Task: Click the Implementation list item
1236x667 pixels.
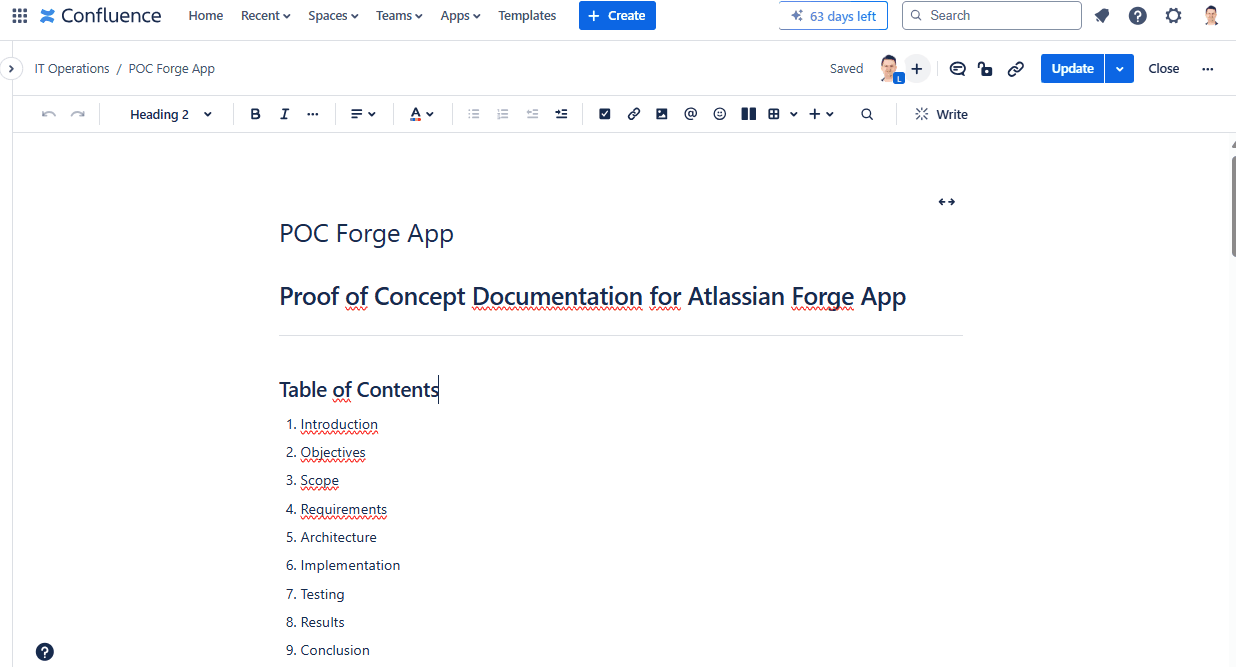Action: (x=350, y=565)
